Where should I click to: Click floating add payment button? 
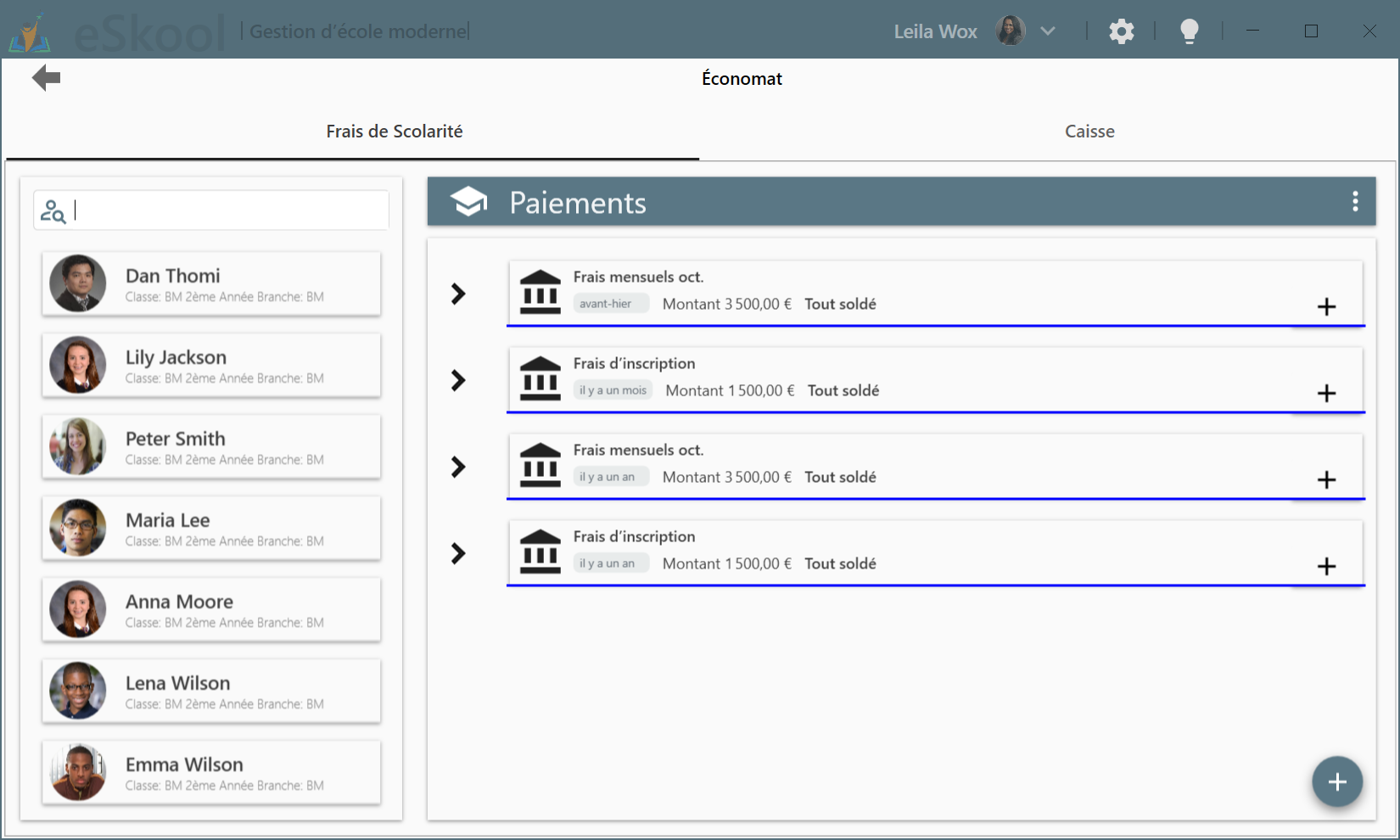pyautogui.click(x=1336, y=781)
